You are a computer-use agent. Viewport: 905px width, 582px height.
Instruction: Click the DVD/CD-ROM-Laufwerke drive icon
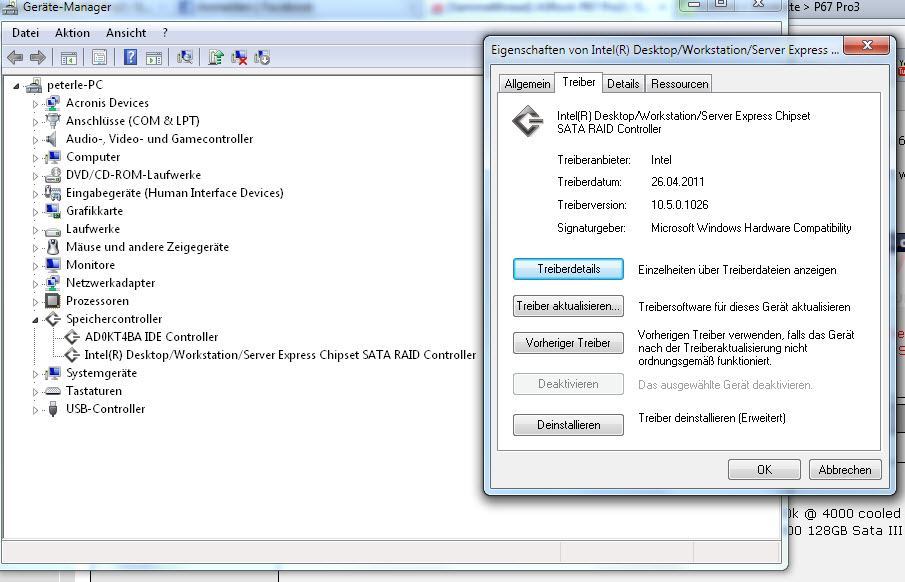(x=53, y=175)
